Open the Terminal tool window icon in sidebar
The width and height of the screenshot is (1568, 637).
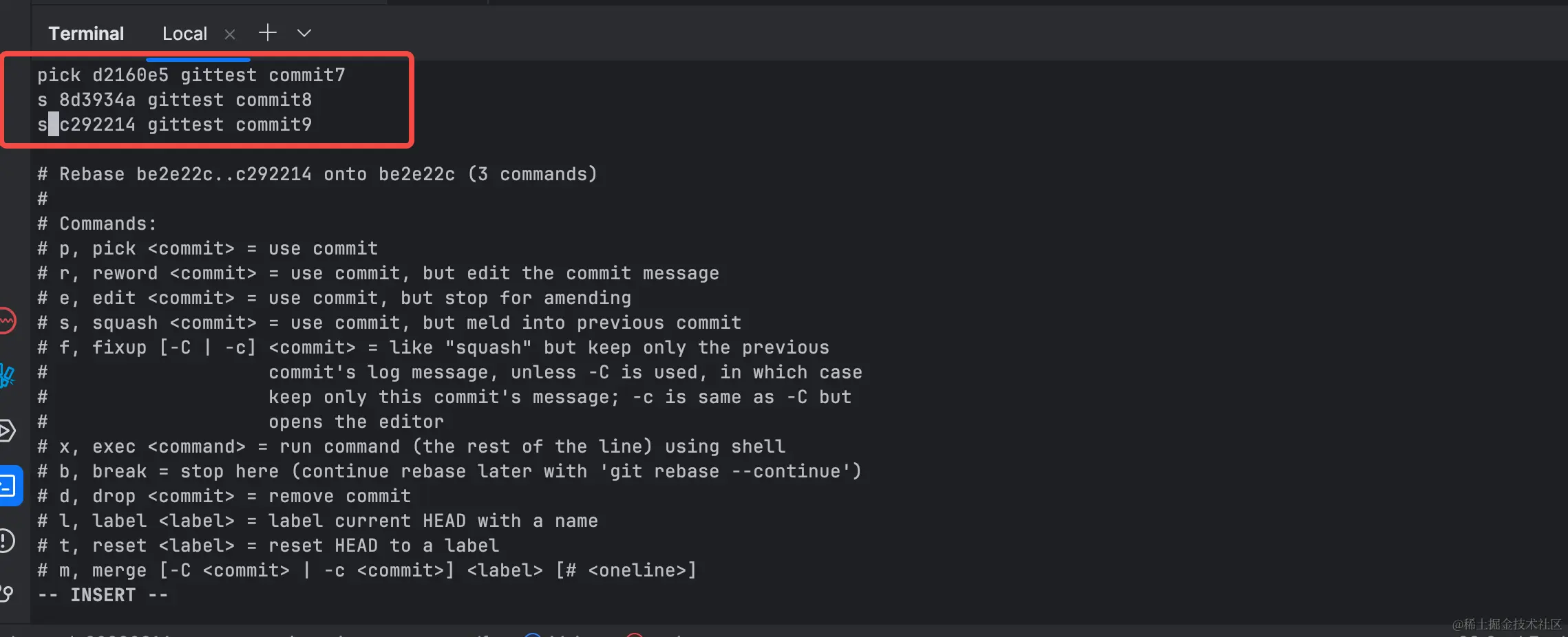coord(10,486)
